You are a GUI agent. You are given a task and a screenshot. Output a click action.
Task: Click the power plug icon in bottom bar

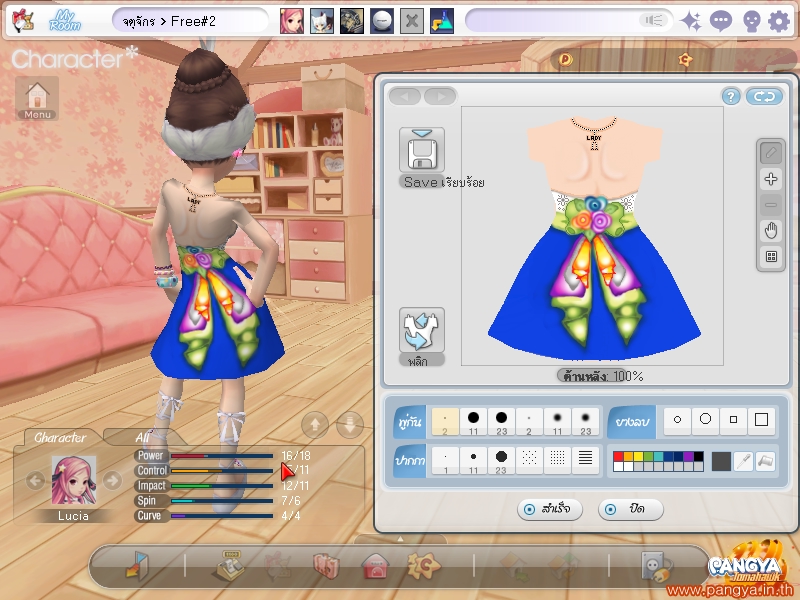tap(656, 566)
